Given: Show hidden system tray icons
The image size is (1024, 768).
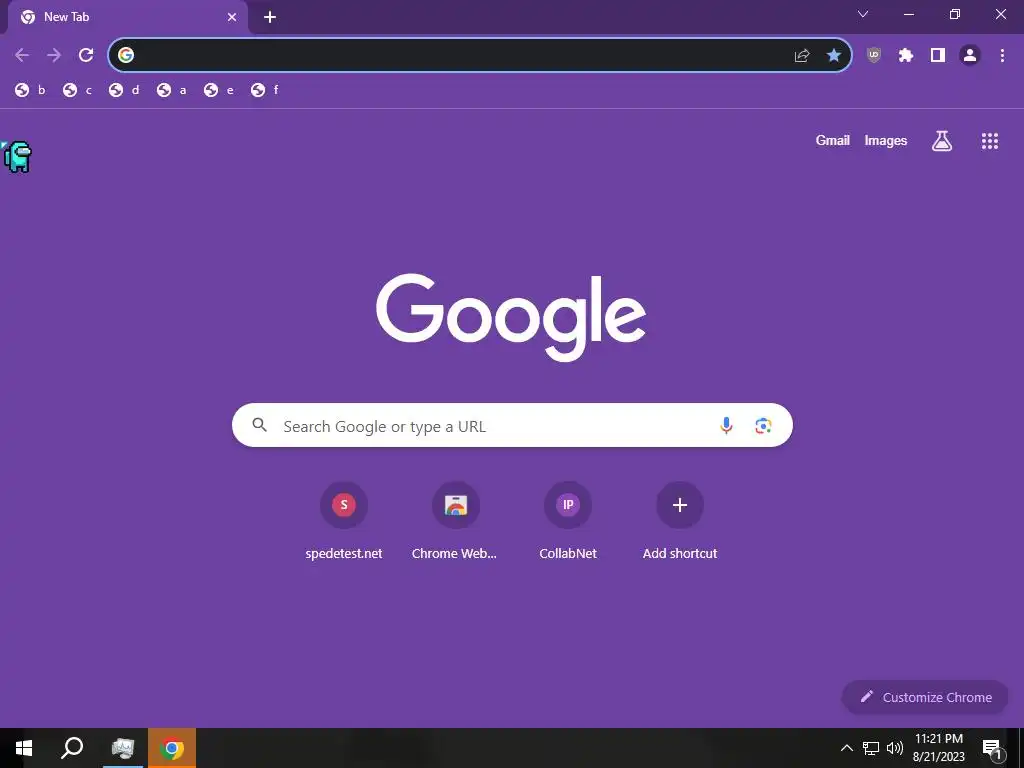Looking at the screenshot, I should tap(846, 748).
